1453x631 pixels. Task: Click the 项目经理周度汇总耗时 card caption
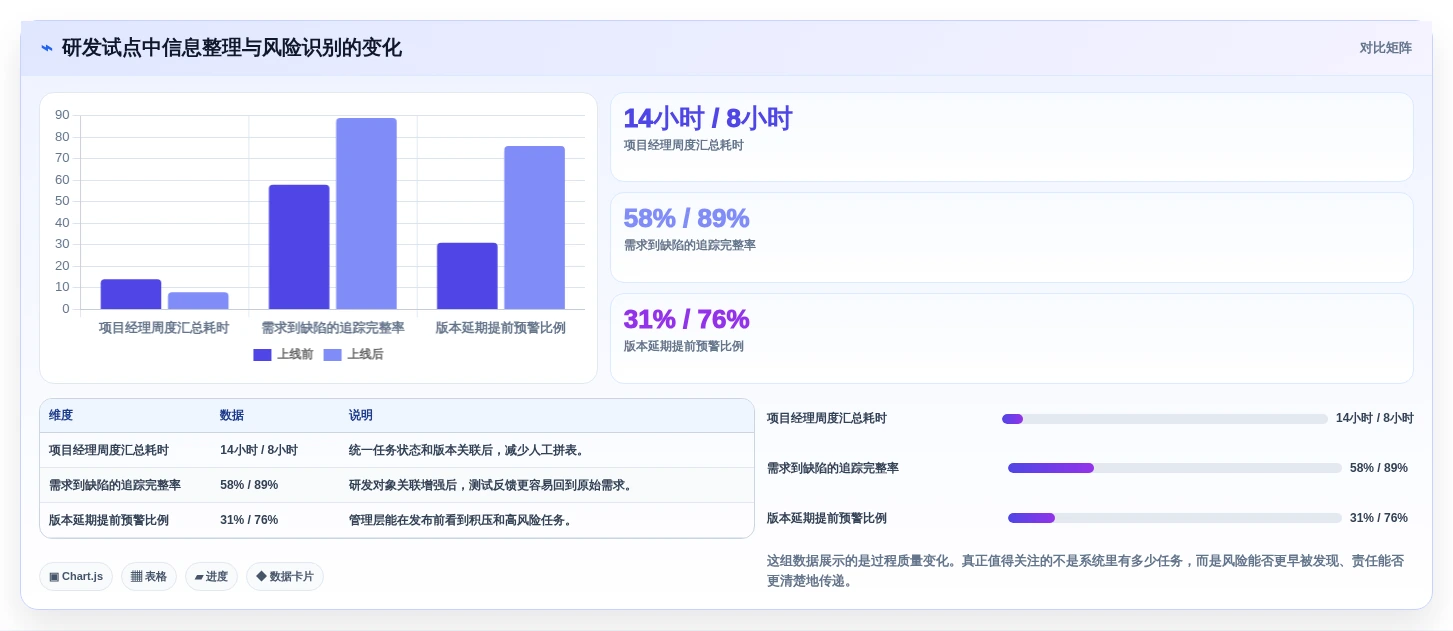[x=684, y=145]
